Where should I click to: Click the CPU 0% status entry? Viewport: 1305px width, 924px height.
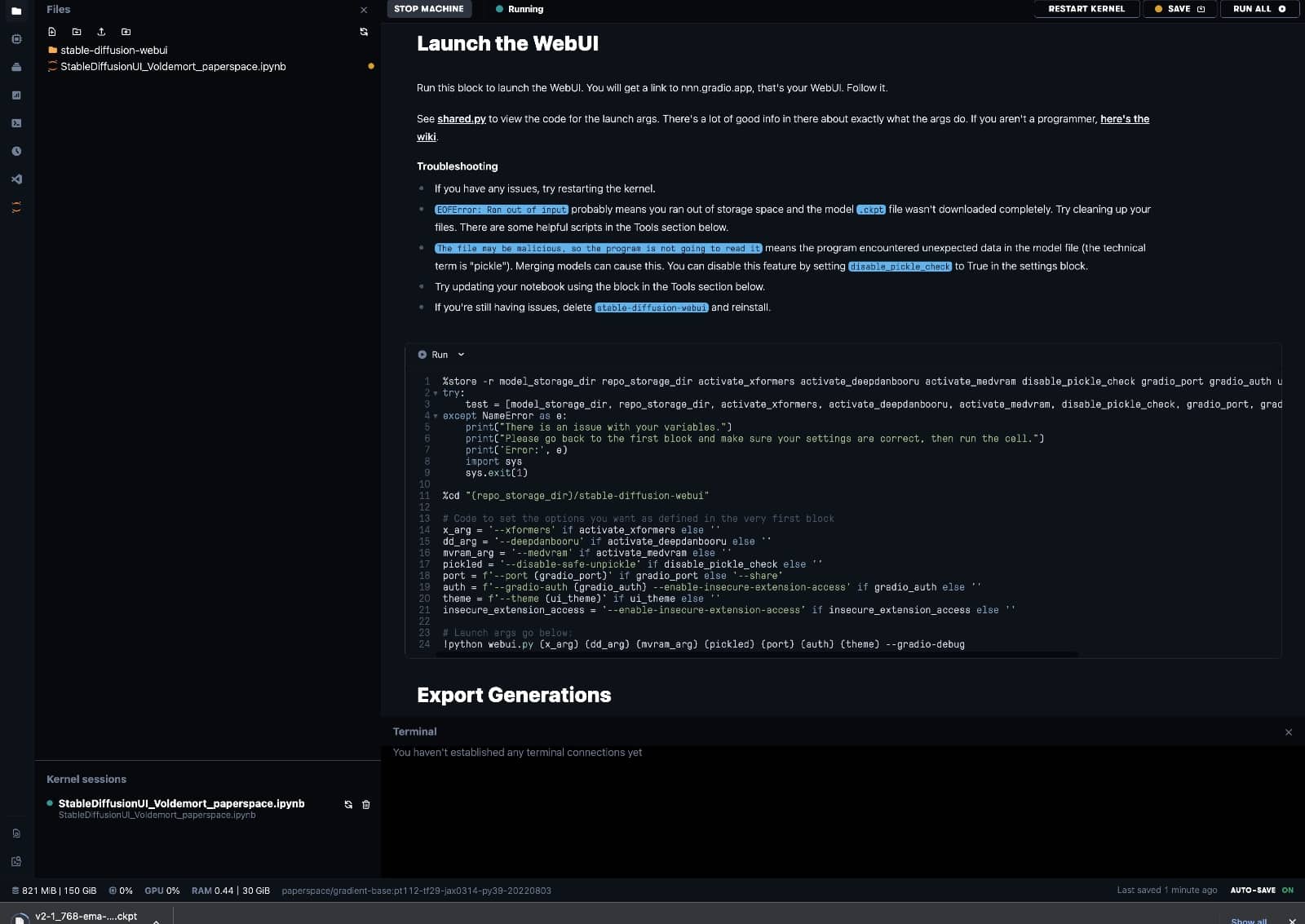point(121,891)
